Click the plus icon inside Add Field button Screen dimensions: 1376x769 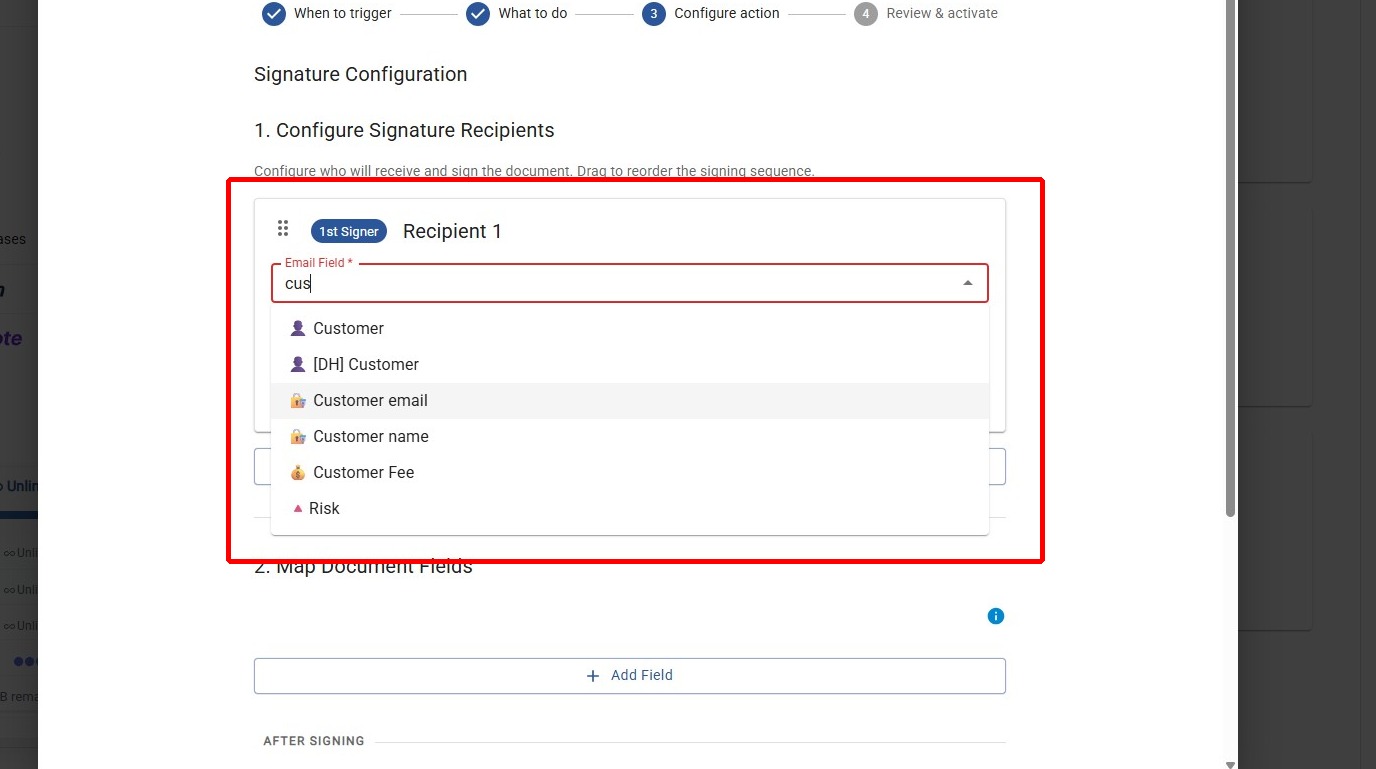[x=592, y=675]
